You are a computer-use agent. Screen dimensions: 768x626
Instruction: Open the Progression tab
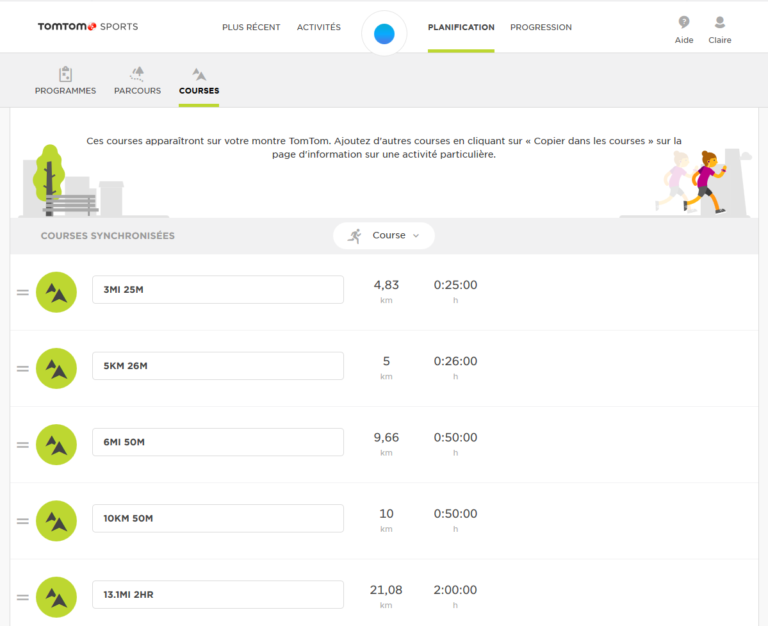click(541, 27)
